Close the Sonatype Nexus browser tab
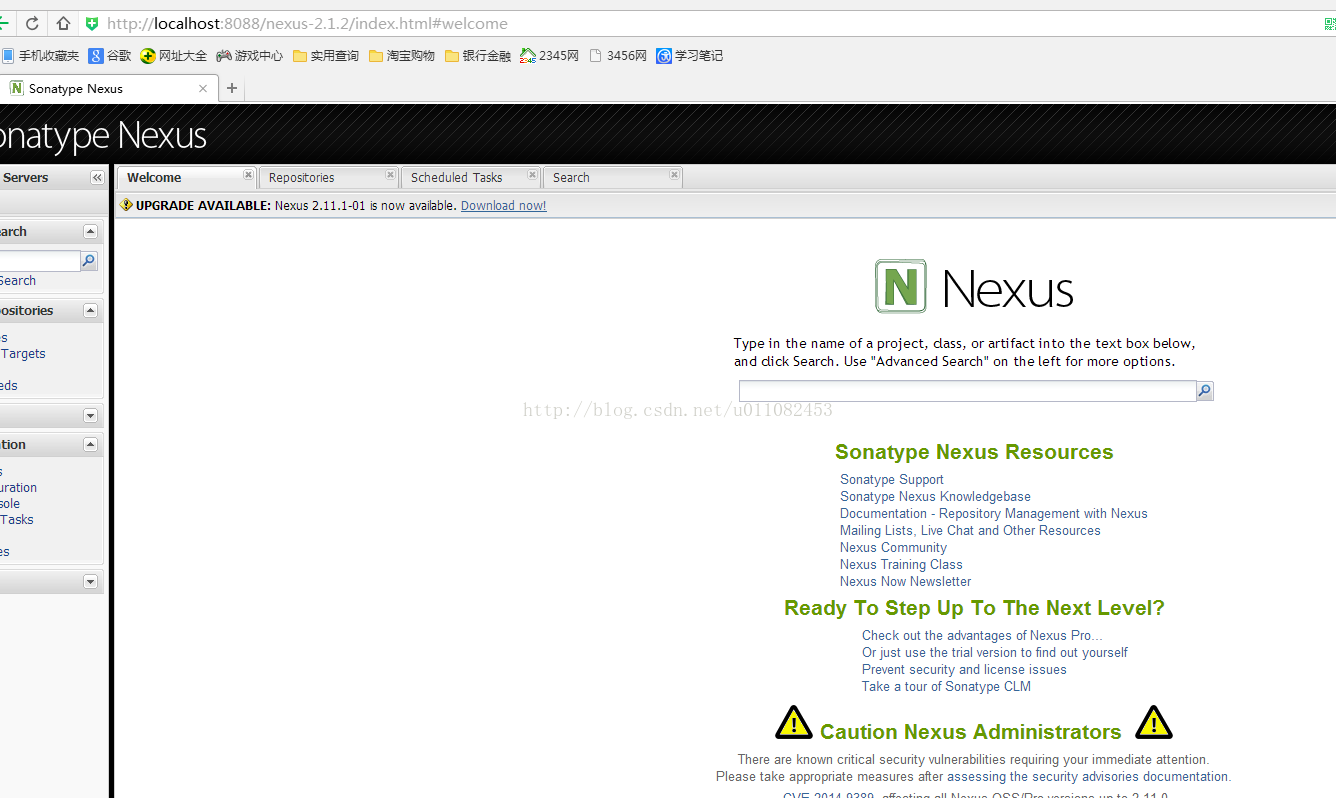Screen dimensions: 1336x798 [x=203, y=88]
